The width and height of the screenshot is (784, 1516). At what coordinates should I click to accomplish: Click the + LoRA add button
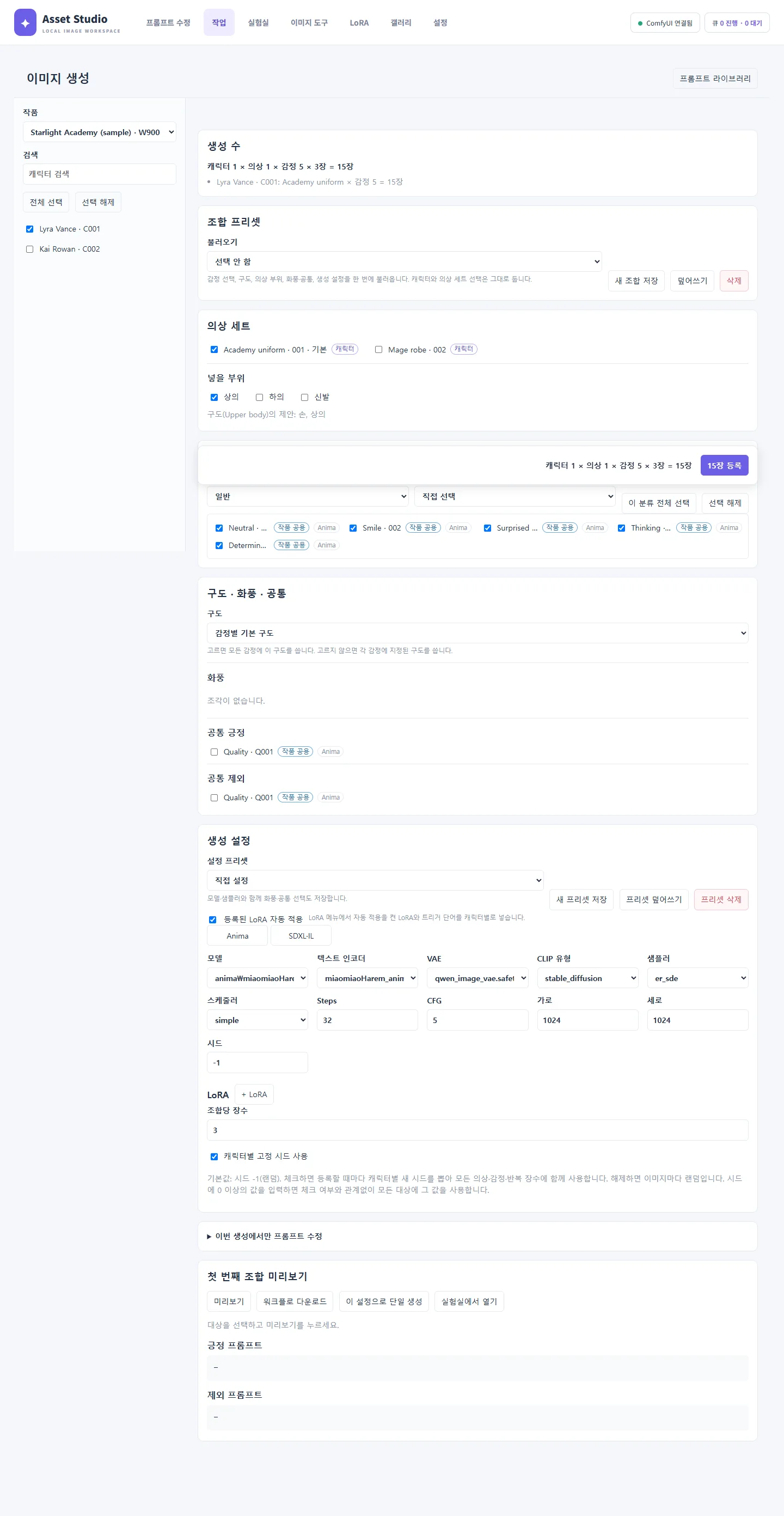coord(254,1094)
